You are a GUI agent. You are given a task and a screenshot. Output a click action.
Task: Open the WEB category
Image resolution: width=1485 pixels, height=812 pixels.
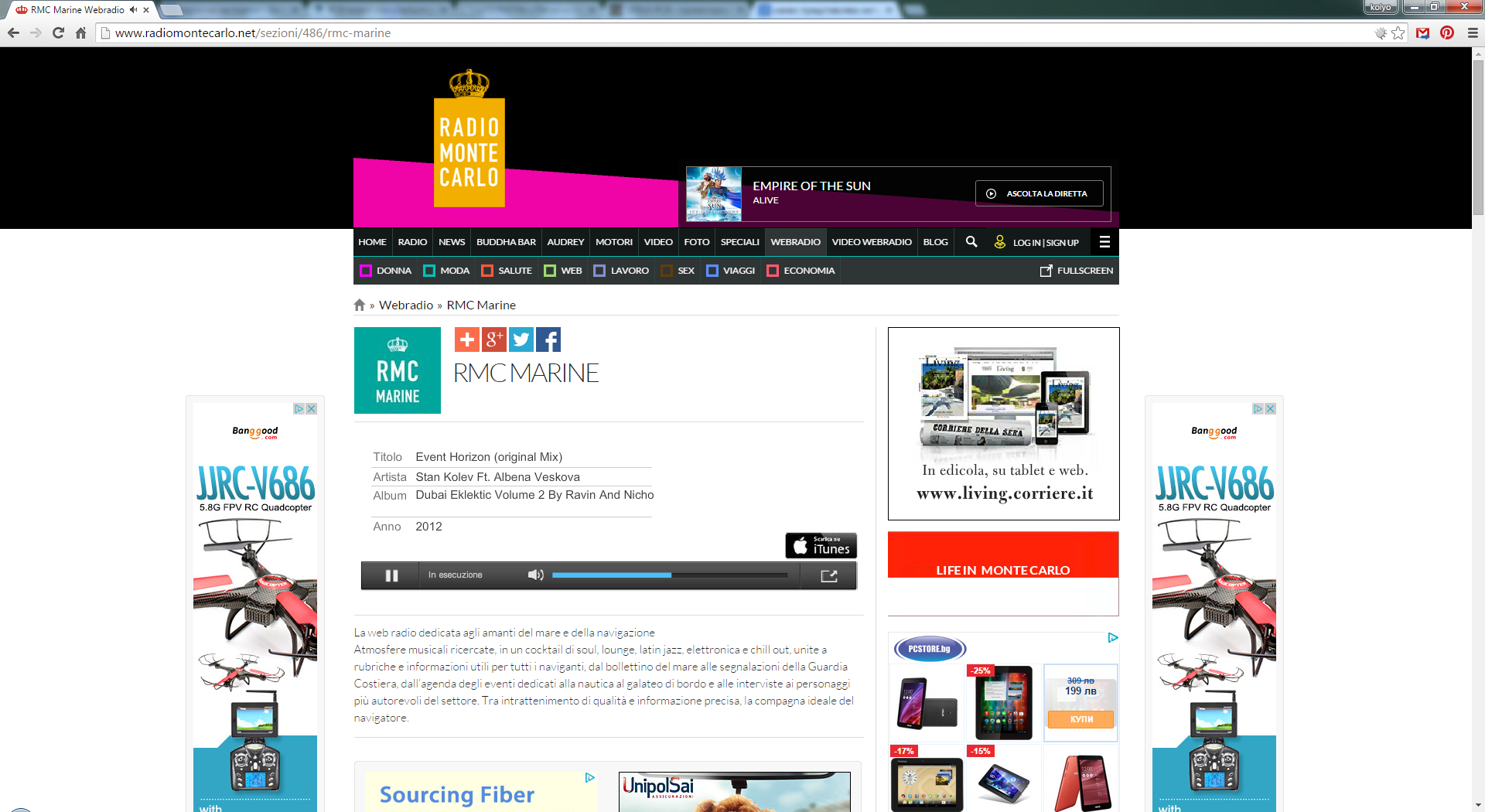click(563, 271)
